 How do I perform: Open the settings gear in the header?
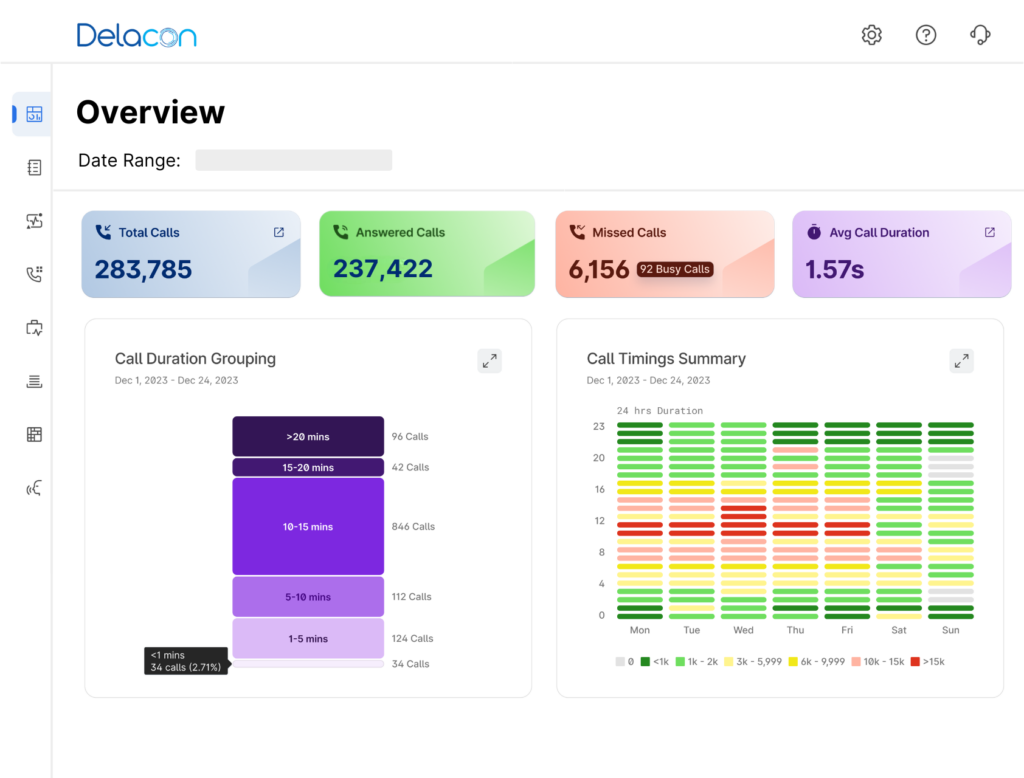tap(871, 35)
